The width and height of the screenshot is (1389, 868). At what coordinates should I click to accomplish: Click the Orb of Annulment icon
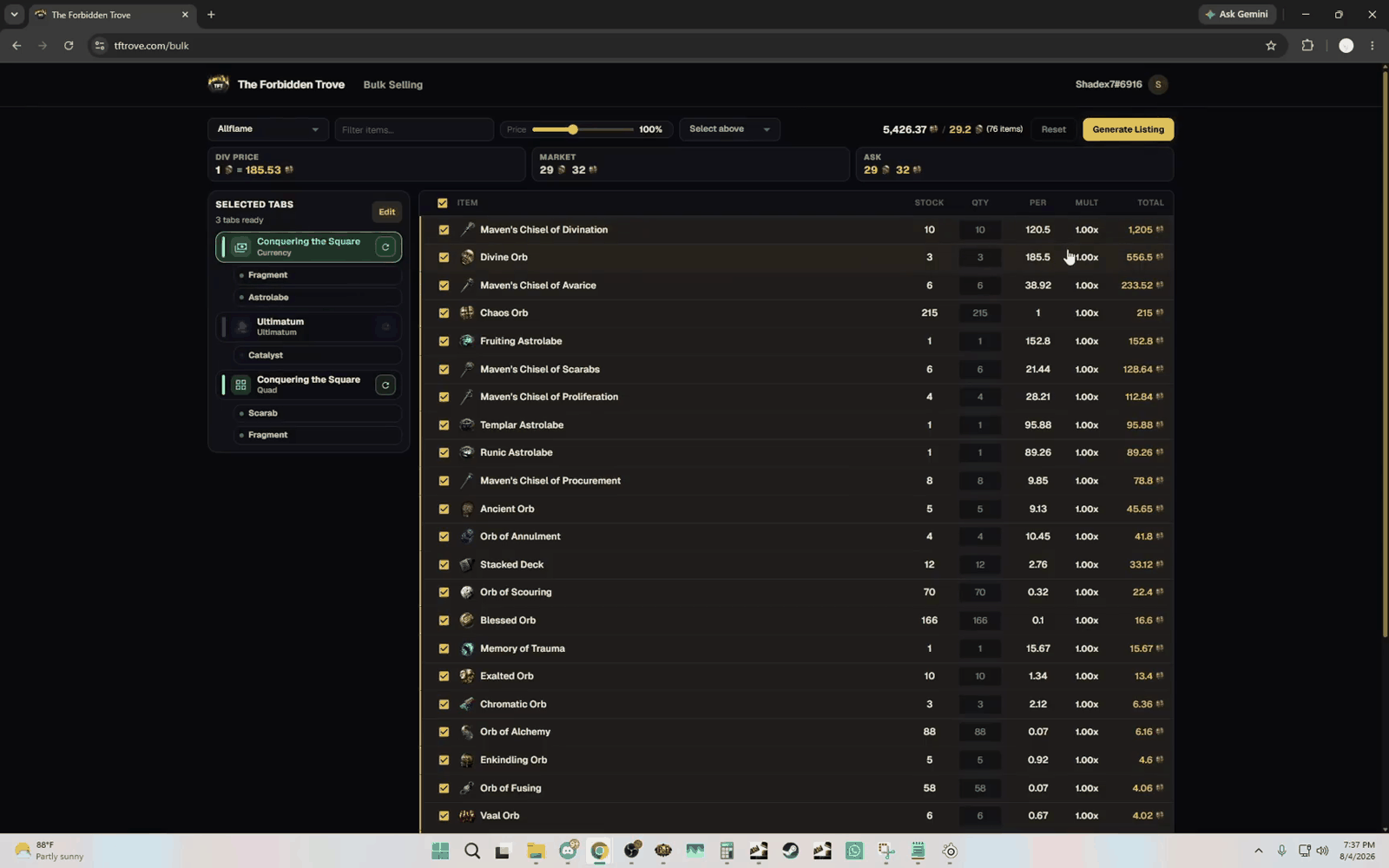[x=467, y=536]
